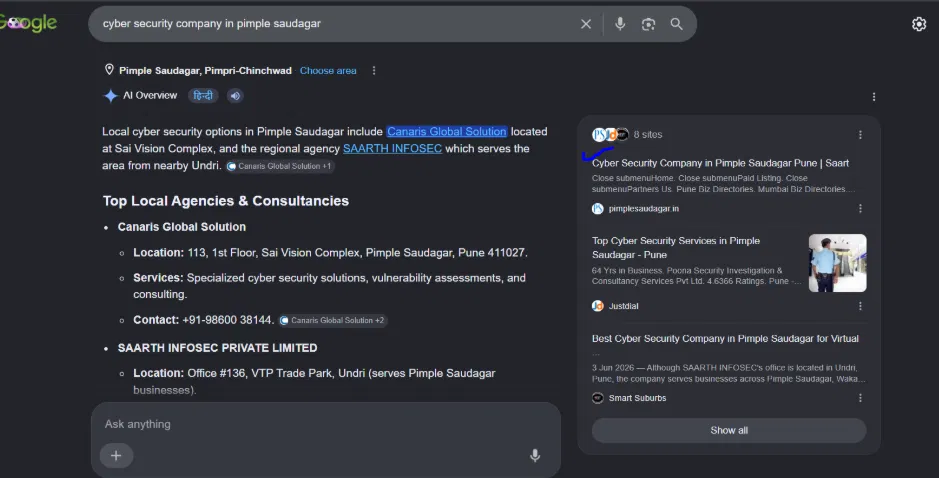
Task: Click the SAARTH INFOSEC PRIVATE LIMITED heading
Action: coord(217,348)
